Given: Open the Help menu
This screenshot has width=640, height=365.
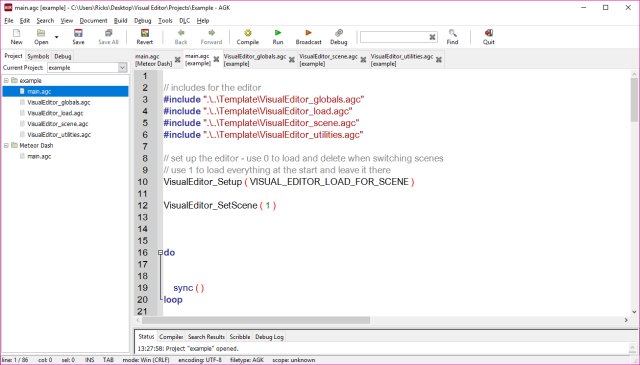Looking at the screenshot, I should click(203, 20).
